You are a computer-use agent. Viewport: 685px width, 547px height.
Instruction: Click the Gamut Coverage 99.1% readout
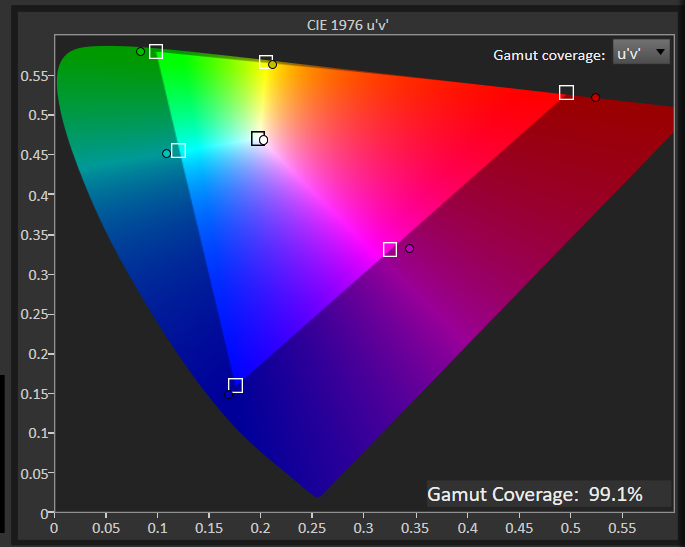click(534, 494)
